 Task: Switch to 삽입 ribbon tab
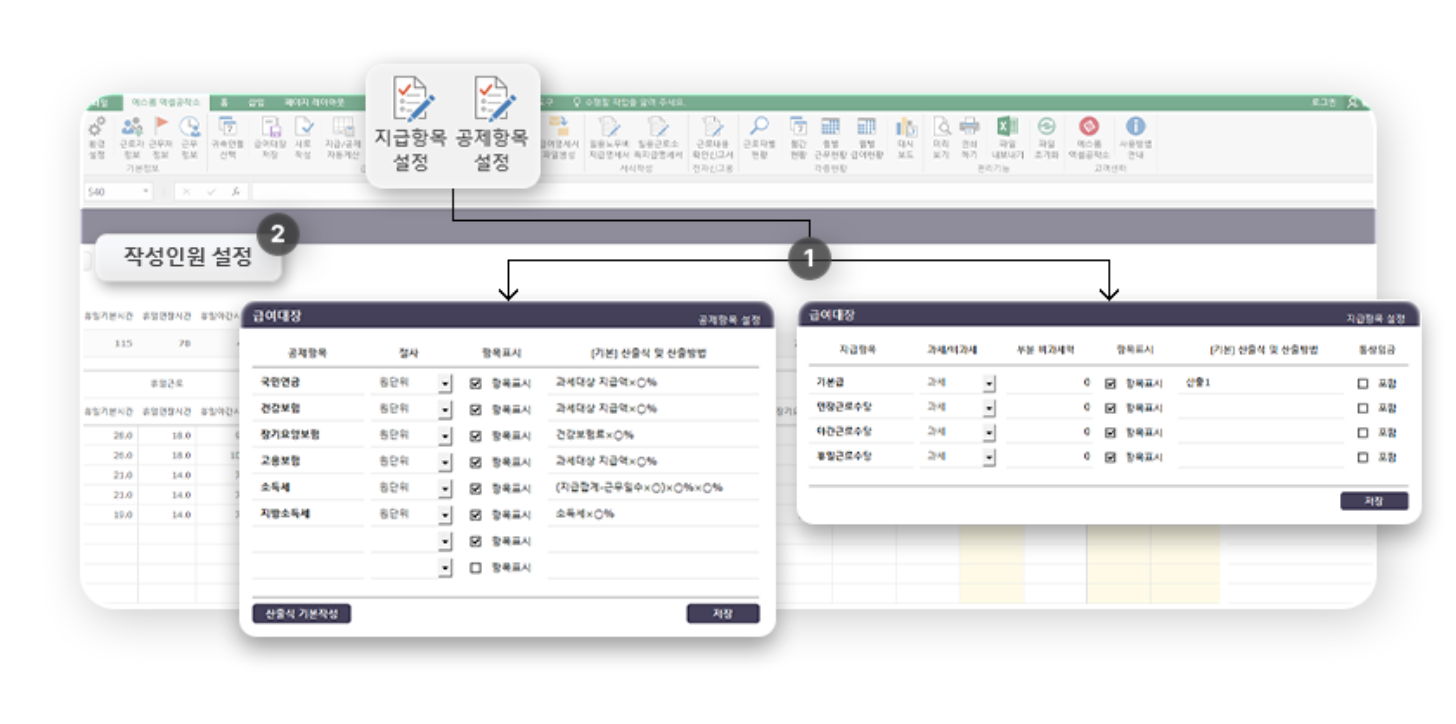coord(257,102)
